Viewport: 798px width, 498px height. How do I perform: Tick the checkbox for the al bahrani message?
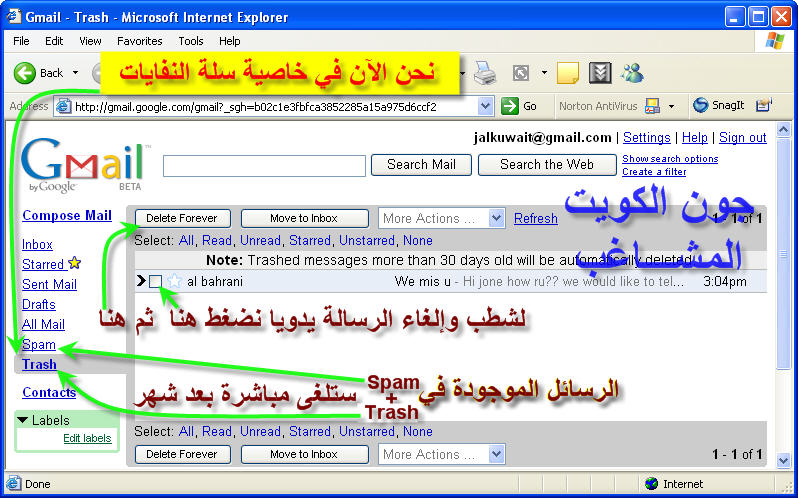(156, 281)
